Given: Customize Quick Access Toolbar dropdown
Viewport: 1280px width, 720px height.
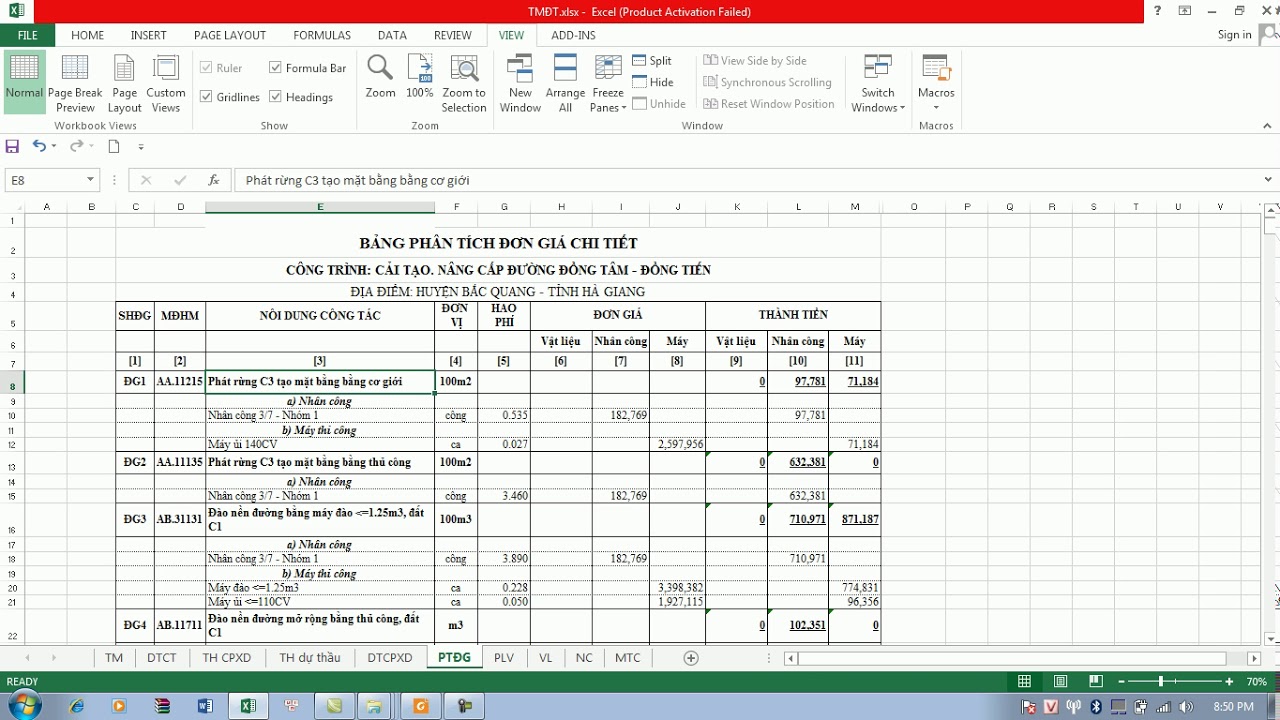Looking at the screenshot, I should [140, 146].
